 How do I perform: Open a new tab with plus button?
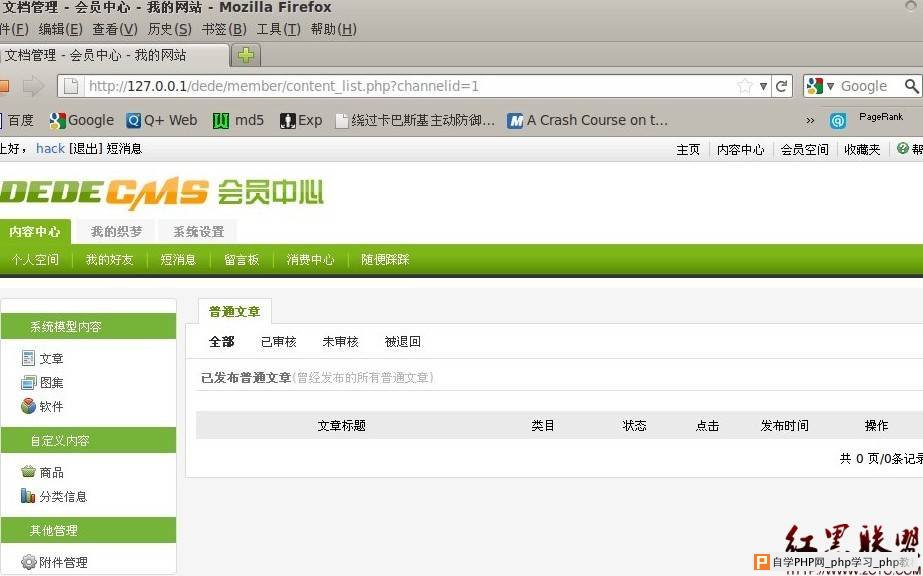point(246,55)
